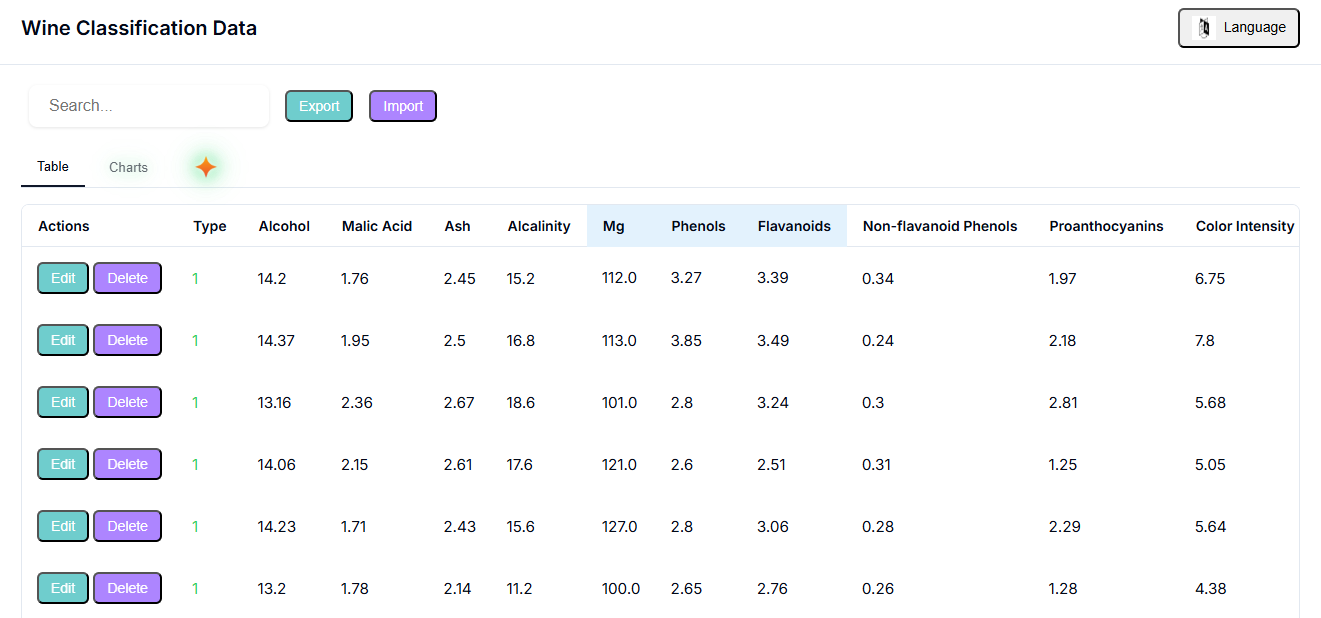Click the Malic Acid column header
Image resolution: width=1321 pixels, height=618 pixels.
[x=377, y=226]
